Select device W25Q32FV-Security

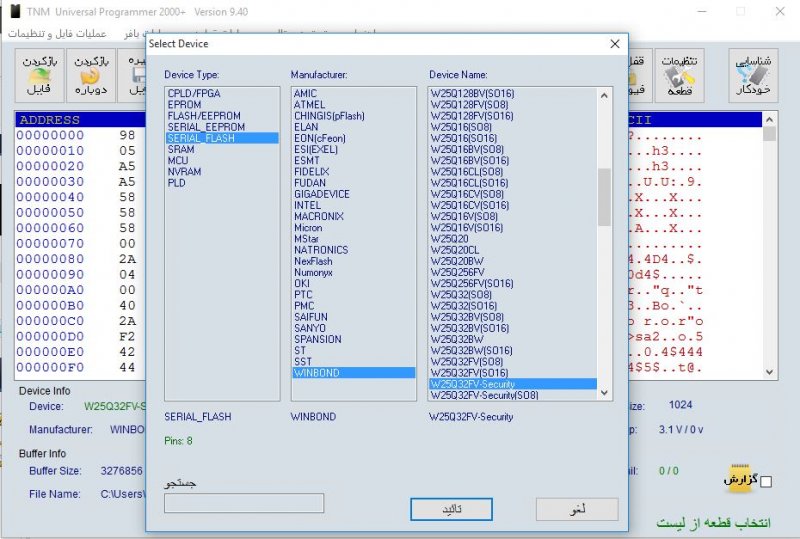(x=513, y=384)
